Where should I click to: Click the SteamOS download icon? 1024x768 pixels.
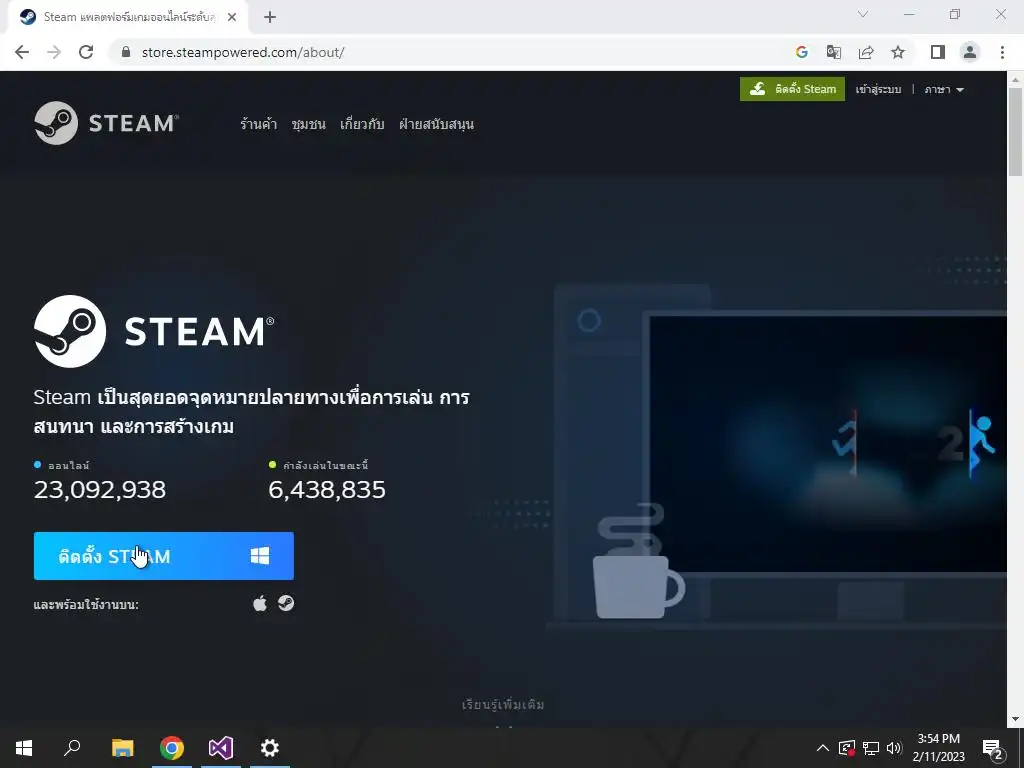tap(286, 603)
